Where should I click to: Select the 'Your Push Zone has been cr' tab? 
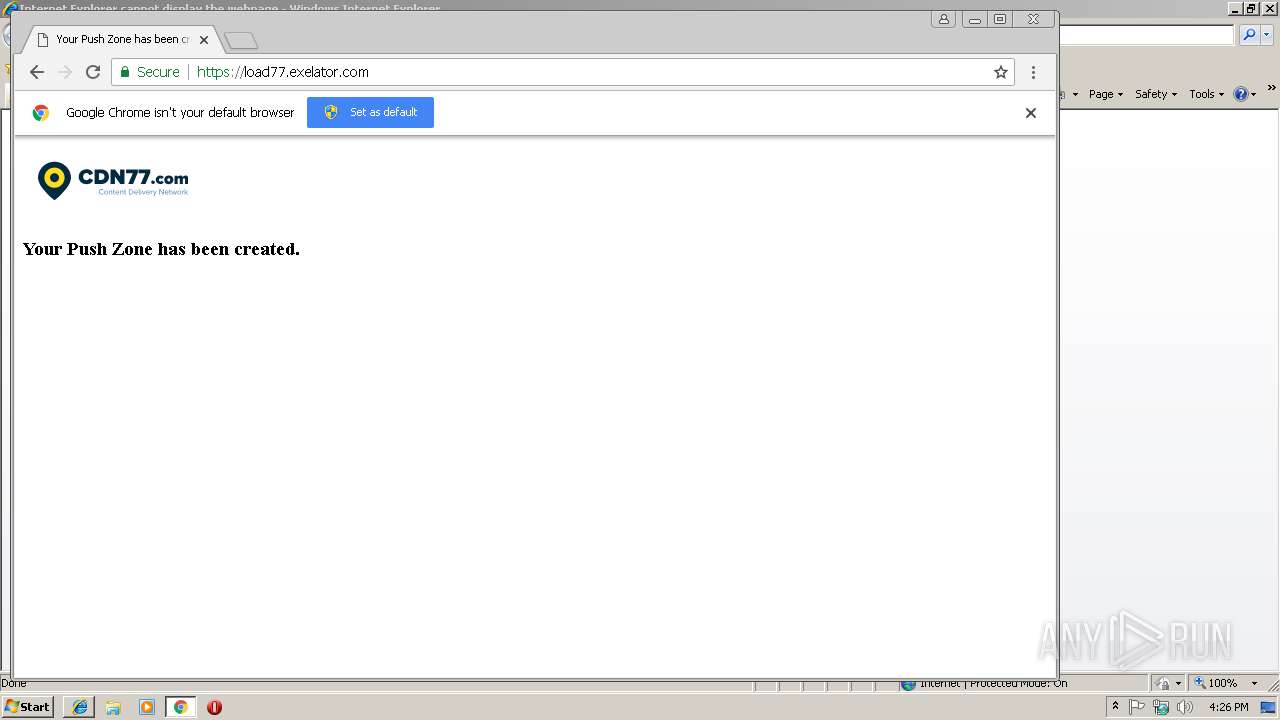pos(122,40)
